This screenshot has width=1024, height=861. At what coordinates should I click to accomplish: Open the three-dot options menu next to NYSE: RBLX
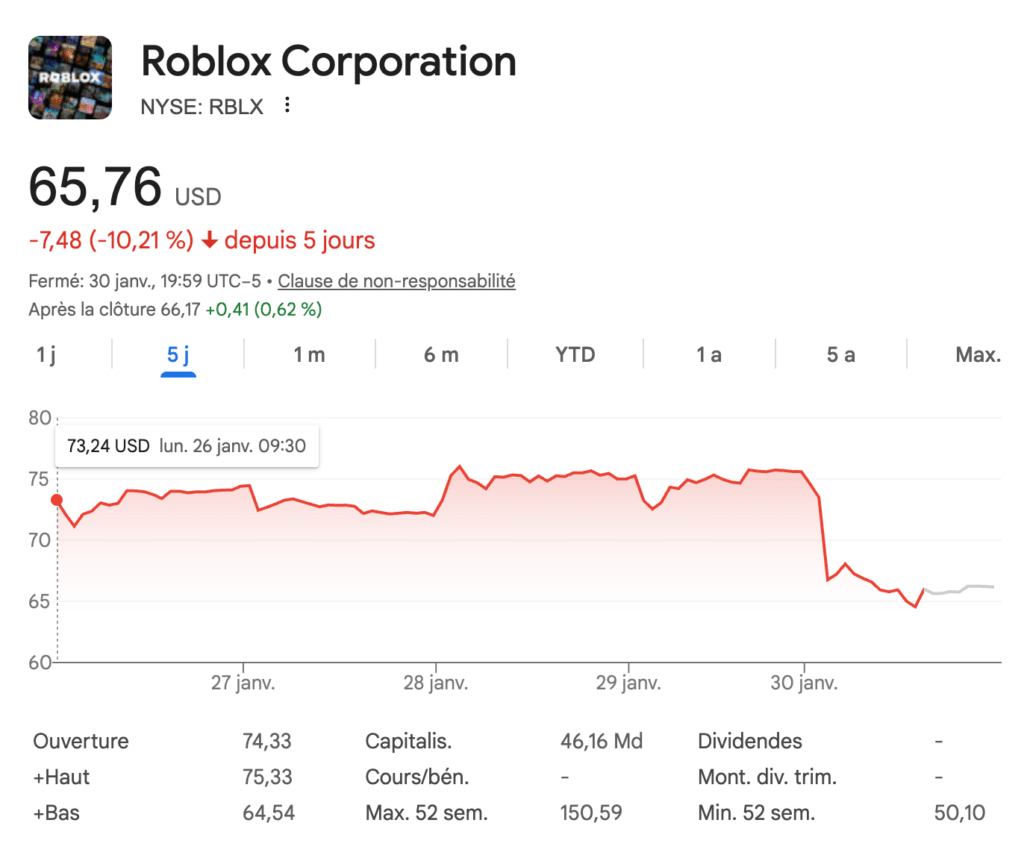point(286,103)
